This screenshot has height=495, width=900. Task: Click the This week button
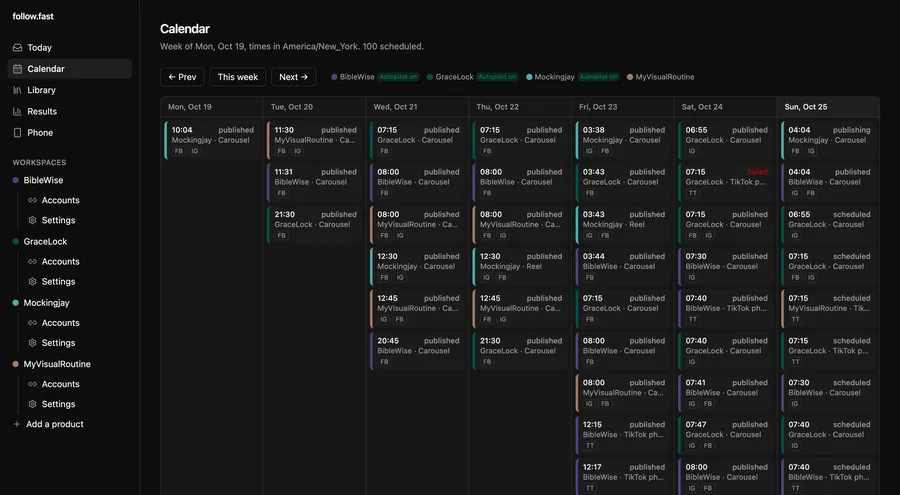coord(238,77)
